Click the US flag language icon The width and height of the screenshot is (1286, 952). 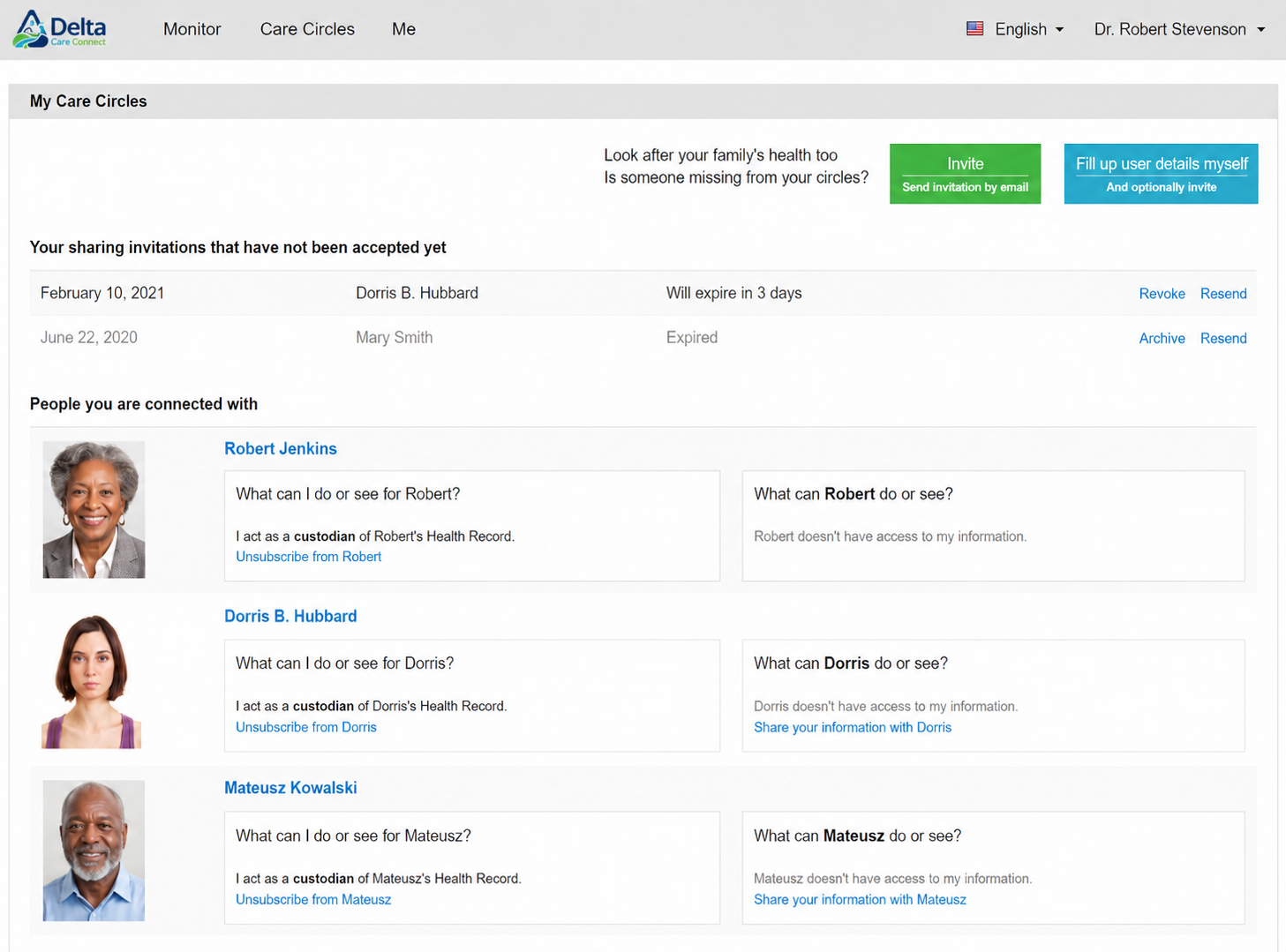974,29
